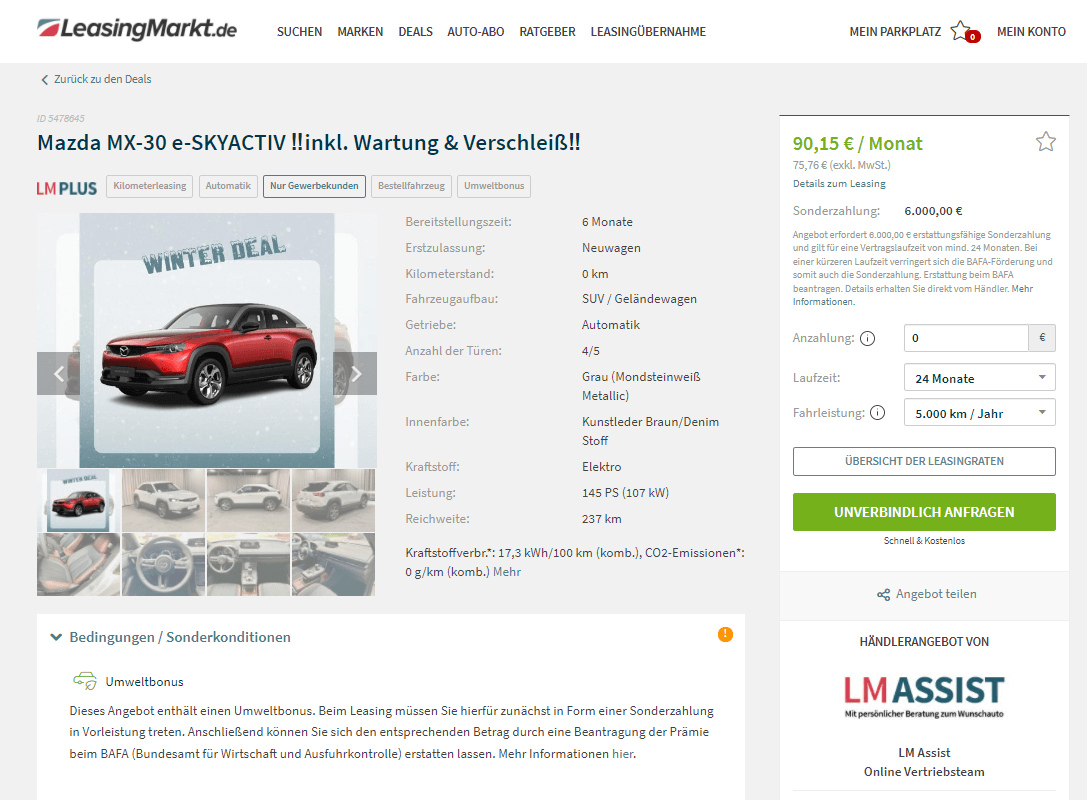Click the orange warning icon in Bedingungen
This screenshot has width=1087, height=800.
tap(725, 634)
